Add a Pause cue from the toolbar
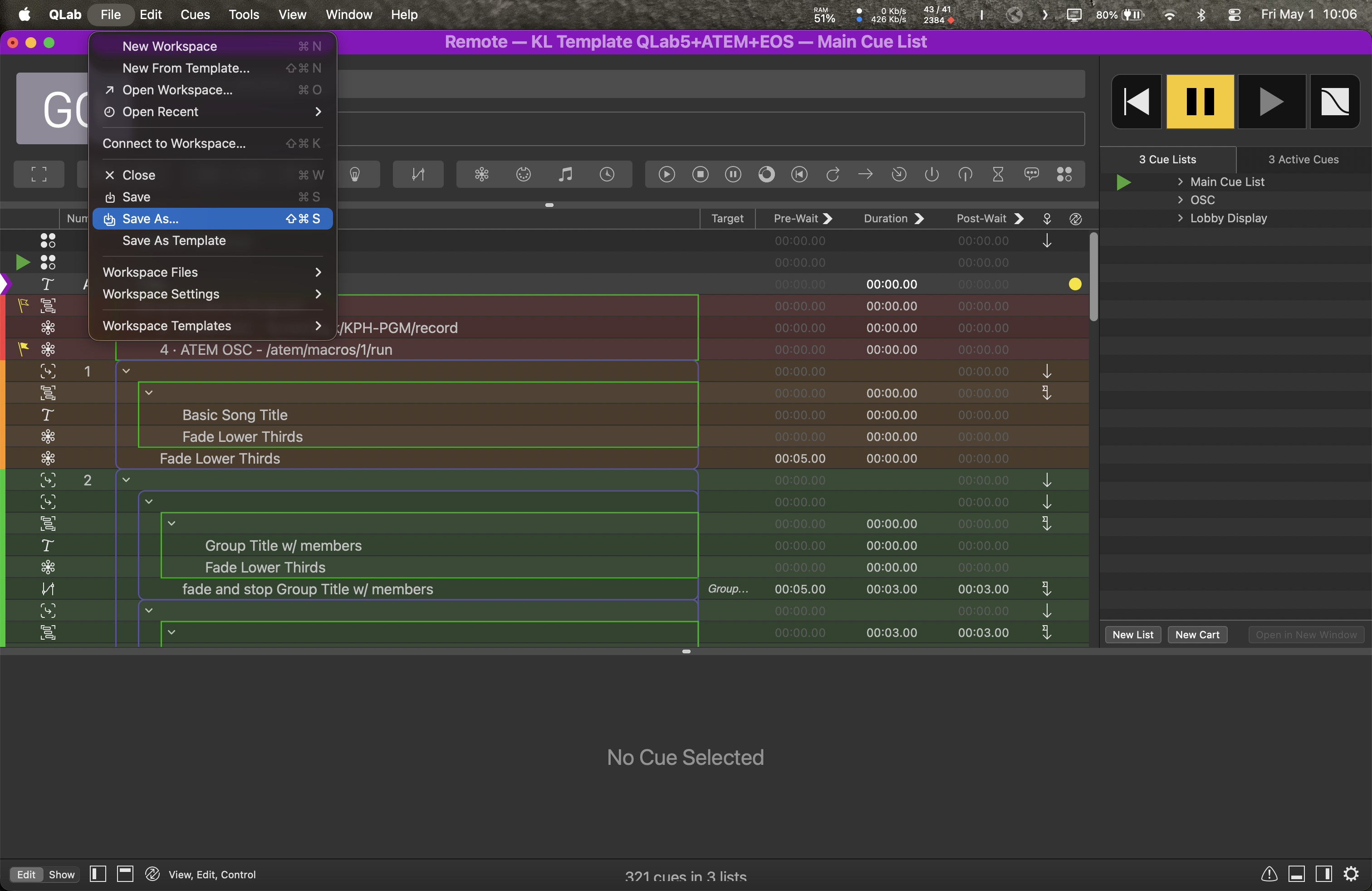1372x891 pixels. click(733, 174)
